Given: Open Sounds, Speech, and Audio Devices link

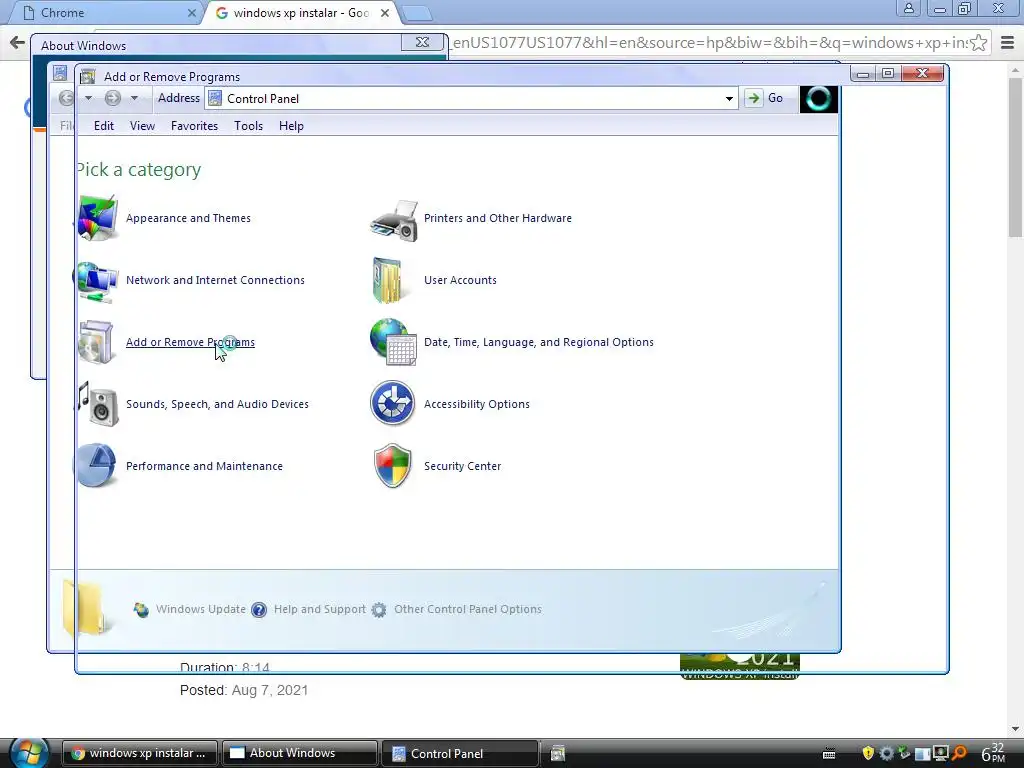Looking at the screenshot, I should 217,404.
